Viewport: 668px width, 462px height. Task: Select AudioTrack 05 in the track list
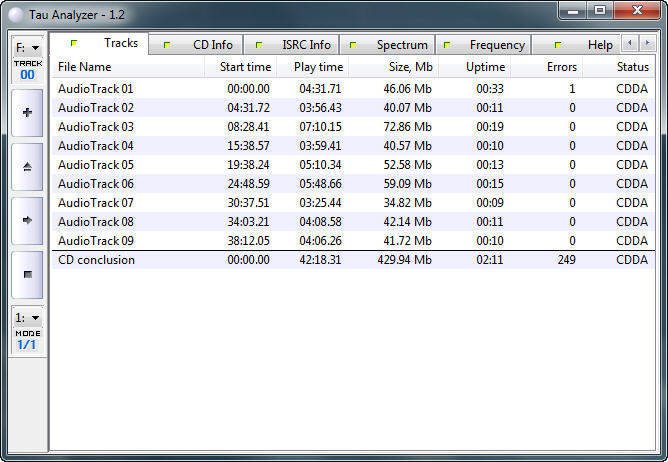tap(96, 165)
